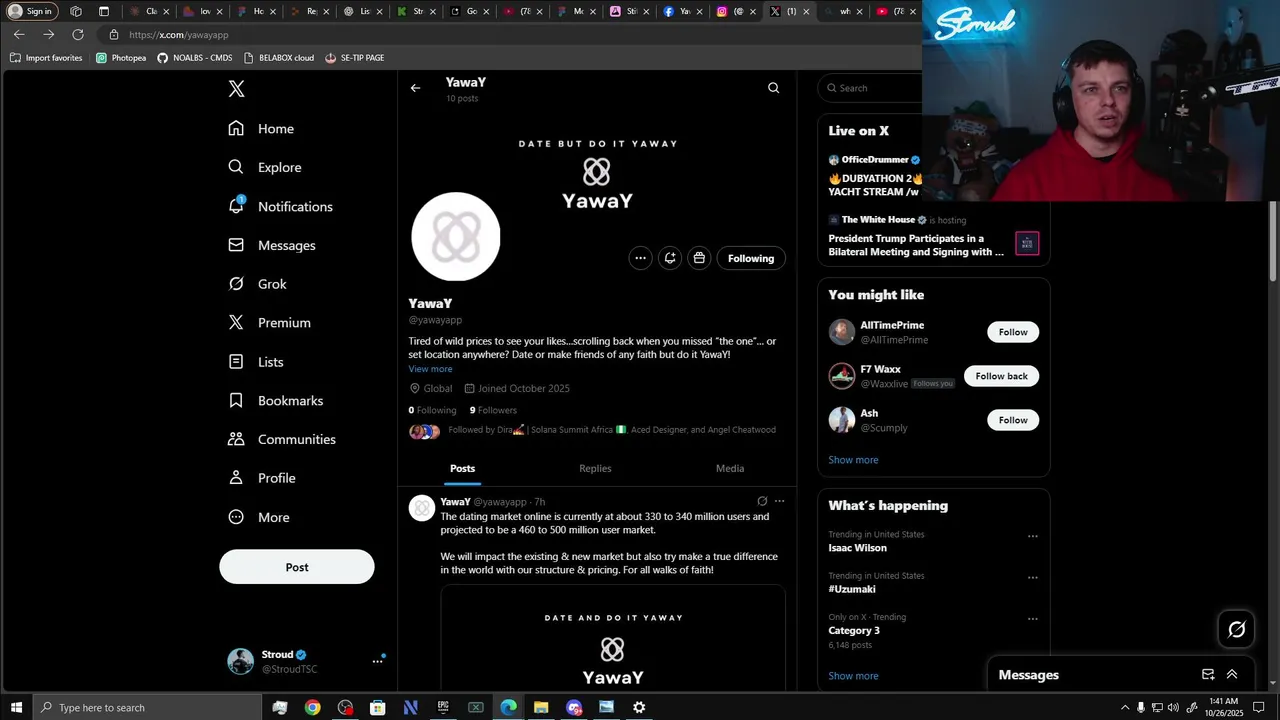The height and width of the screenshot is (720, 1280).
Task: Open Lists in the sidebar
Action: pos(255,362)
